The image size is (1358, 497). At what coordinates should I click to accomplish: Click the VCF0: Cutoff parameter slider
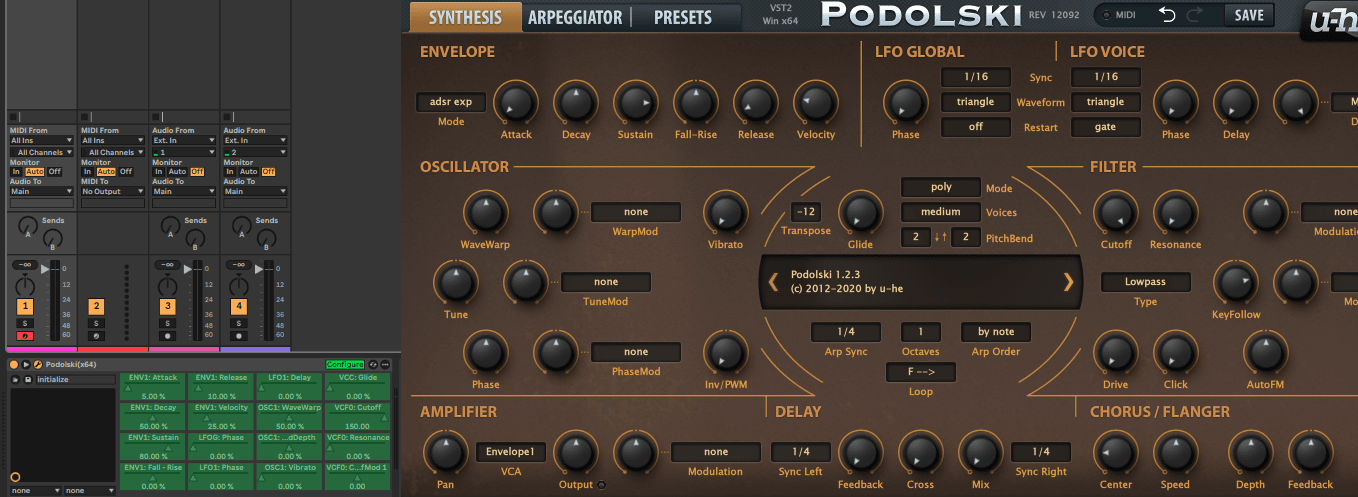pos(358,416)
